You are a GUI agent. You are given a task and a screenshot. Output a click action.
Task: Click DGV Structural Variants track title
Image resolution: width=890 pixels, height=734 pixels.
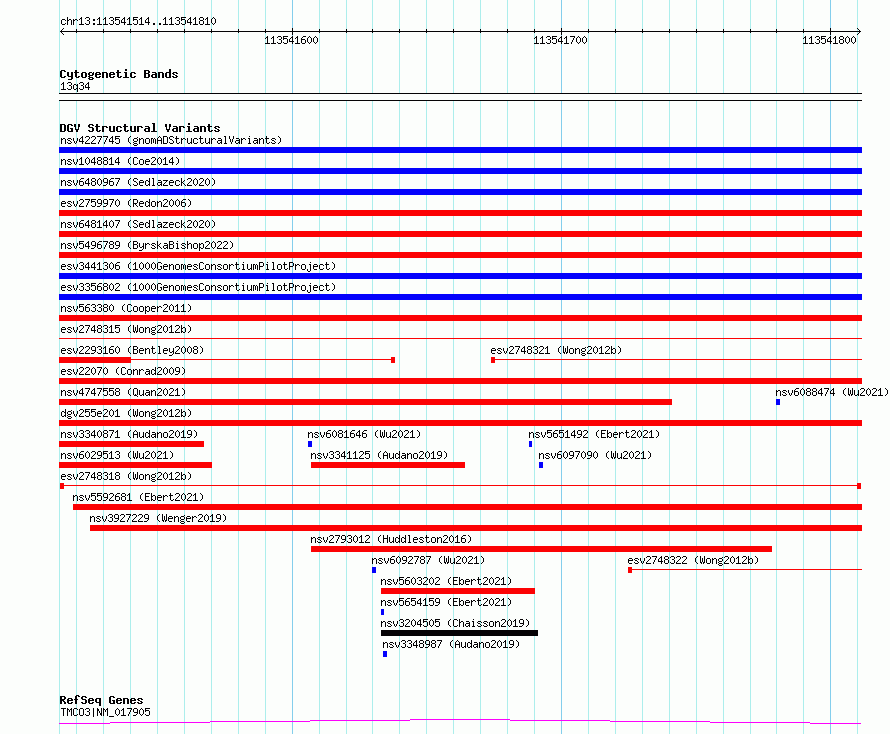[140, 128]
